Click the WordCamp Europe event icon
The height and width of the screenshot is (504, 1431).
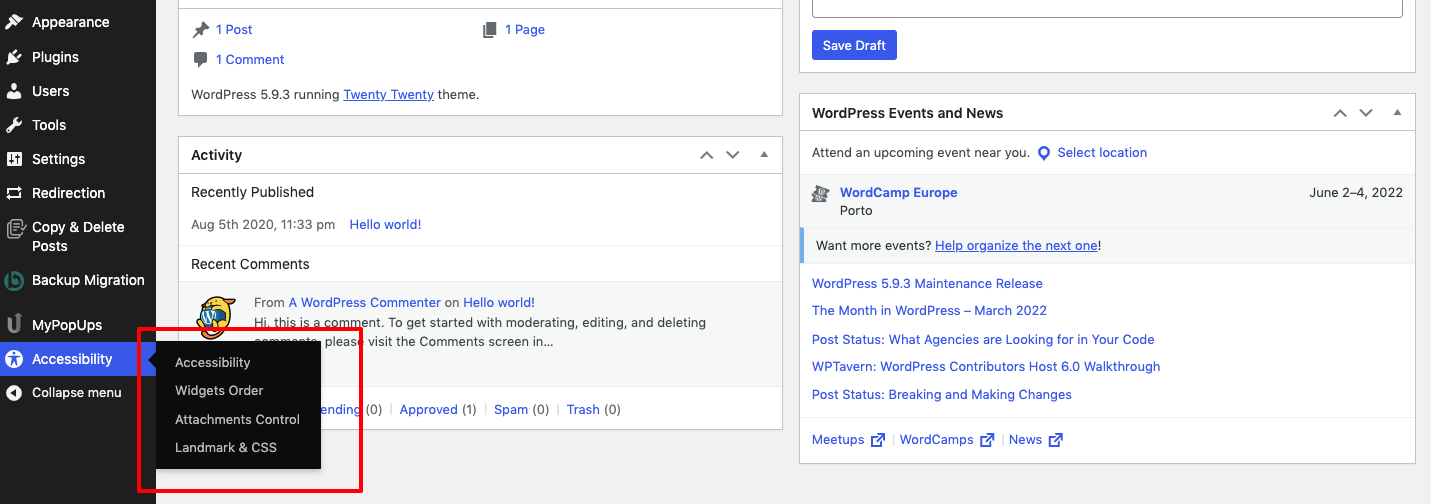(x=820, y=194)
